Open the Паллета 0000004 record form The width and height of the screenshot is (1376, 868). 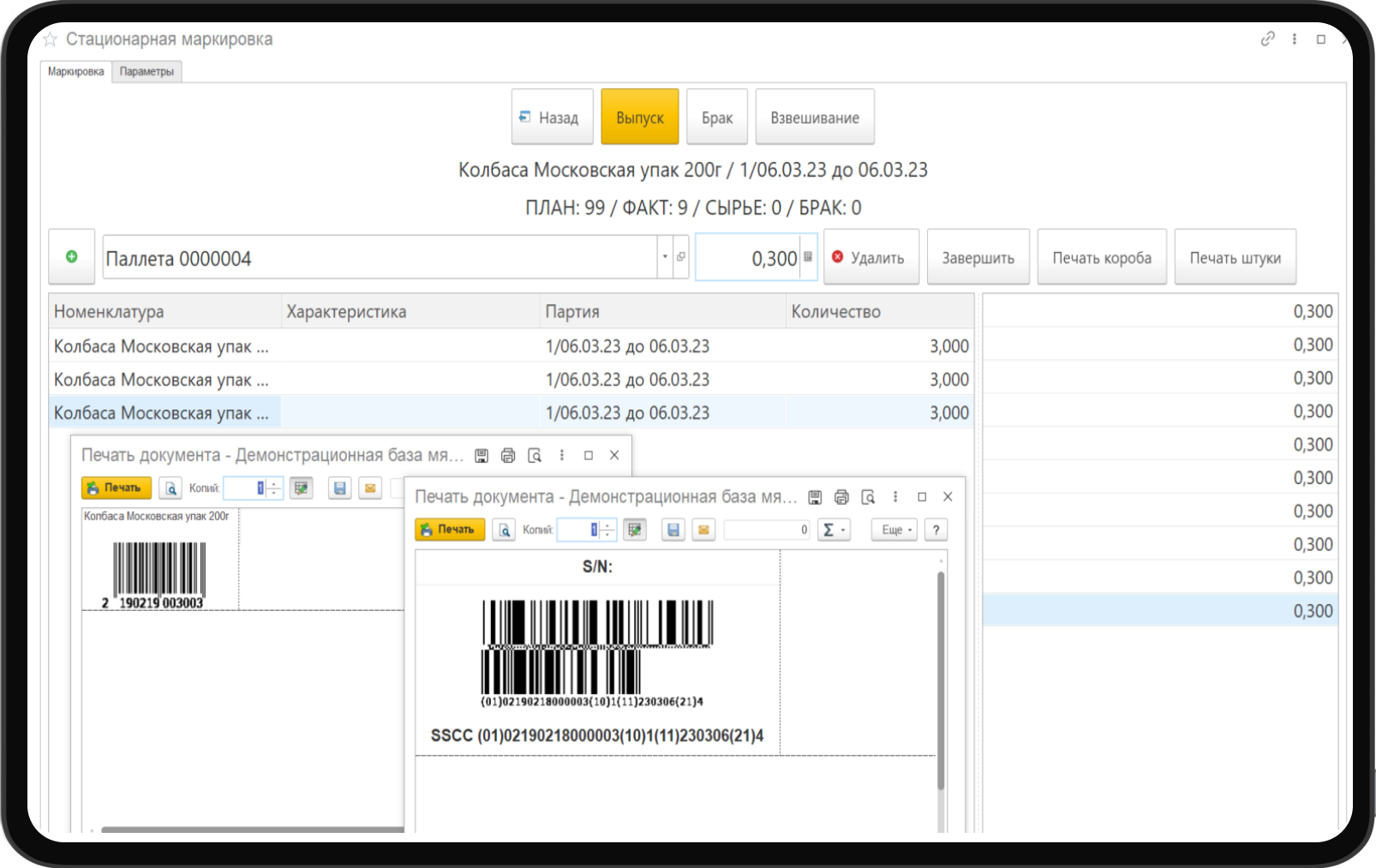point(681,257)
